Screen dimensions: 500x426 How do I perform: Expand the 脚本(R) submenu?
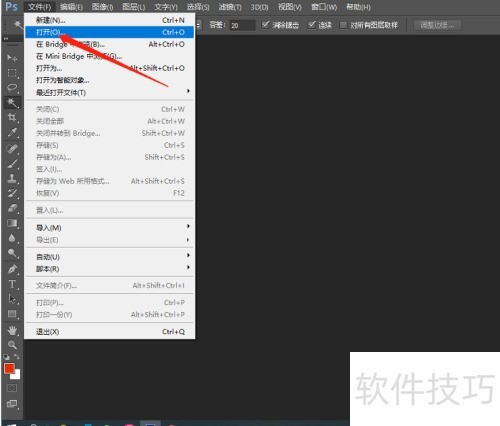pyautogui.click(x=109, y=269)
